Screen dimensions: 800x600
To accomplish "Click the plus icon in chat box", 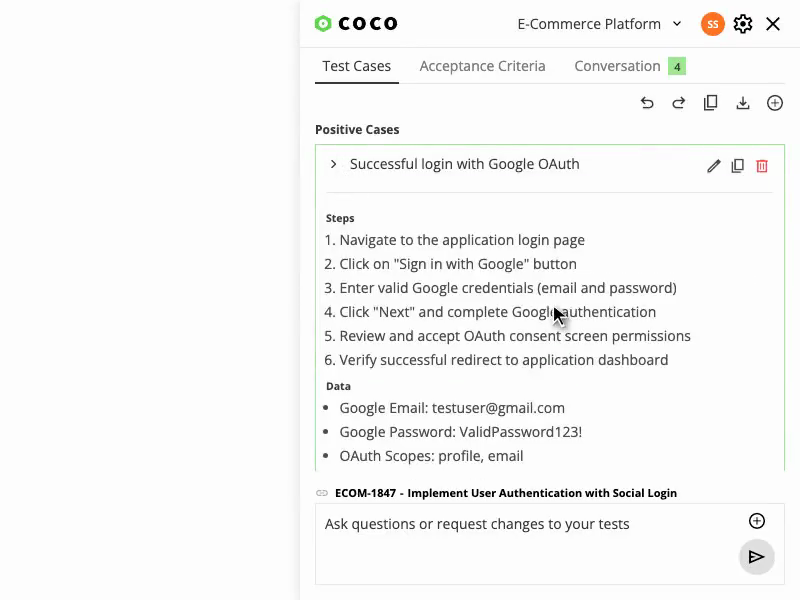I will [757, 521].
